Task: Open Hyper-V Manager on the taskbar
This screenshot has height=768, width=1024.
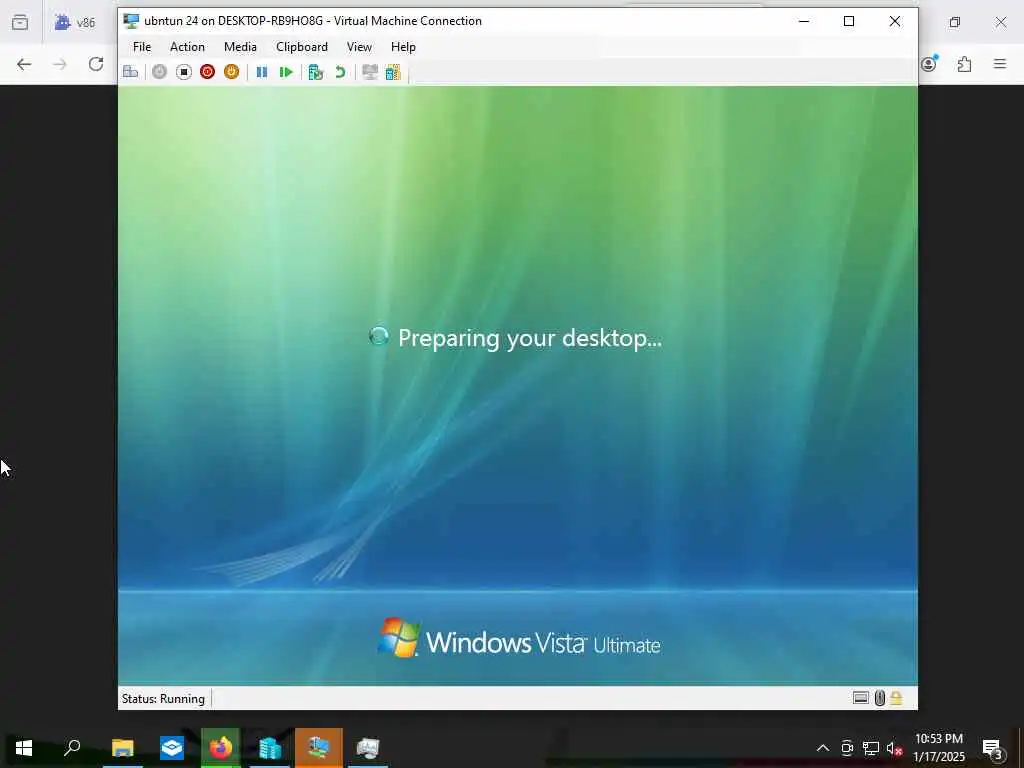Action: [270, 748]
